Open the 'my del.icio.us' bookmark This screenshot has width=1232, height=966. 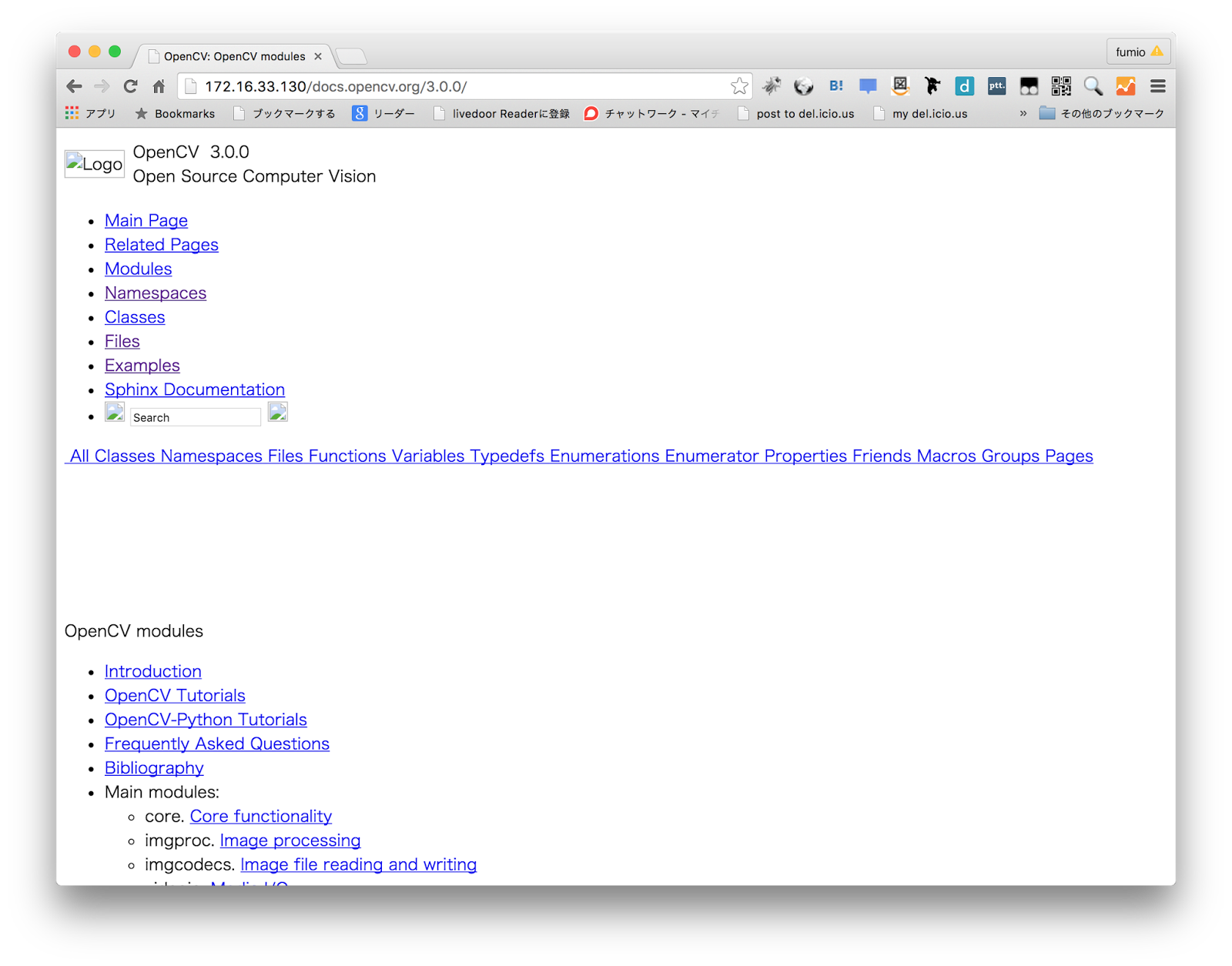(921, 113)
